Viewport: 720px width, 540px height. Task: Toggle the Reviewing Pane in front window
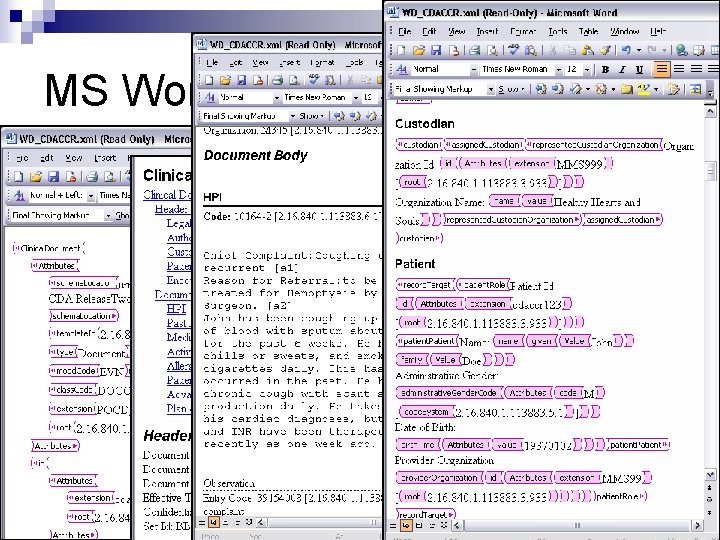click(x=695, y=89)
